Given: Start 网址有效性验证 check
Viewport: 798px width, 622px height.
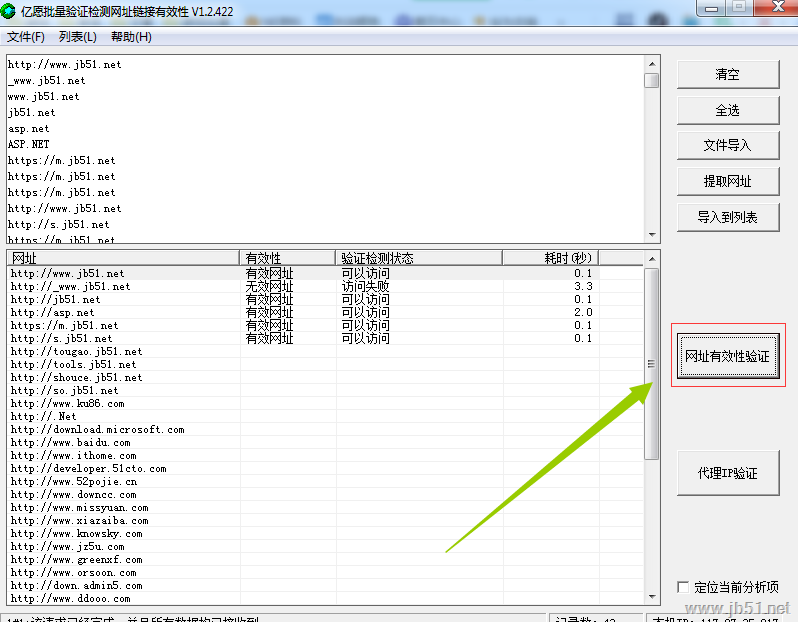Looking at the screenshot, I should click(x=728, y=356).
